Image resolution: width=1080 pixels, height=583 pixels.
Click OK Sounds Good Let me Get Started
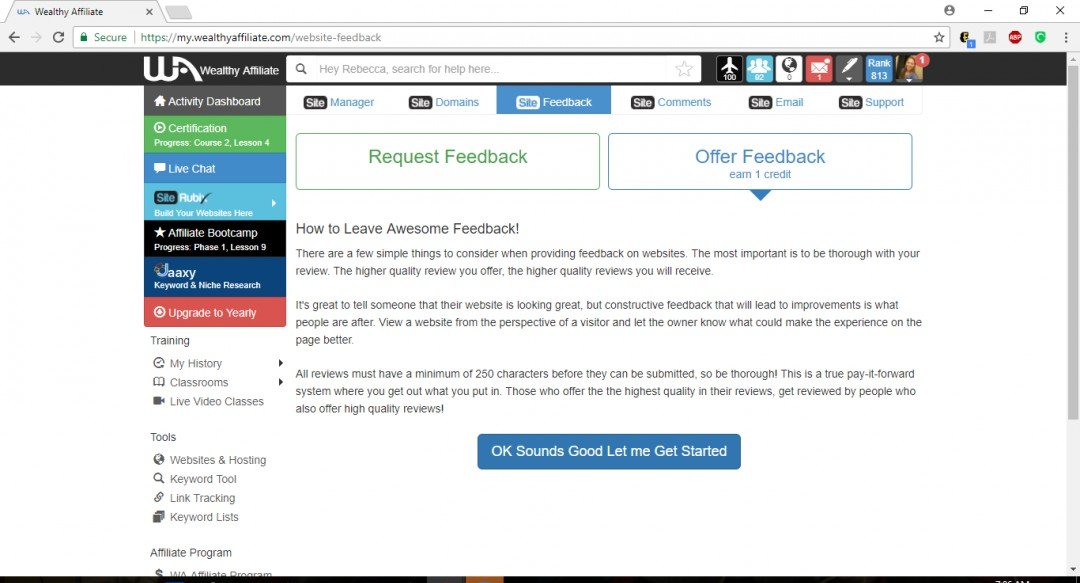(609, 451)
